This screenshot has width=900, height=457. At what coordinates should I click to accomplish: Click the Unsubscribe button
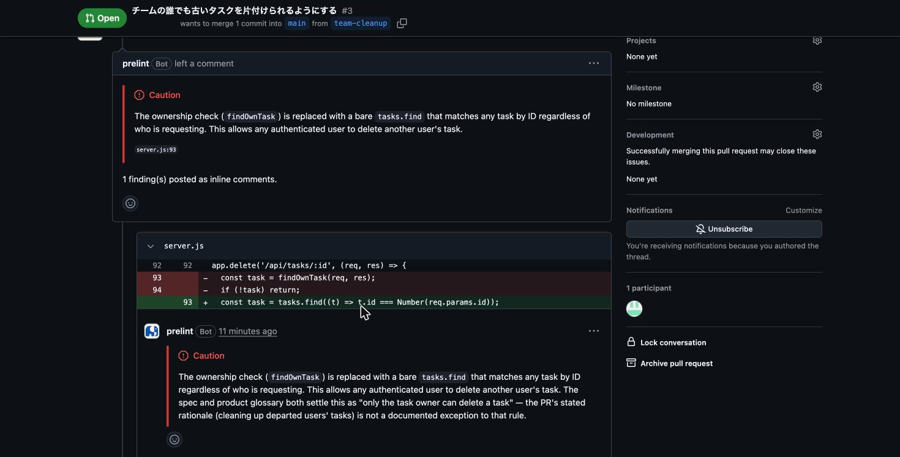pyautogui.click(x=724, y=229)
